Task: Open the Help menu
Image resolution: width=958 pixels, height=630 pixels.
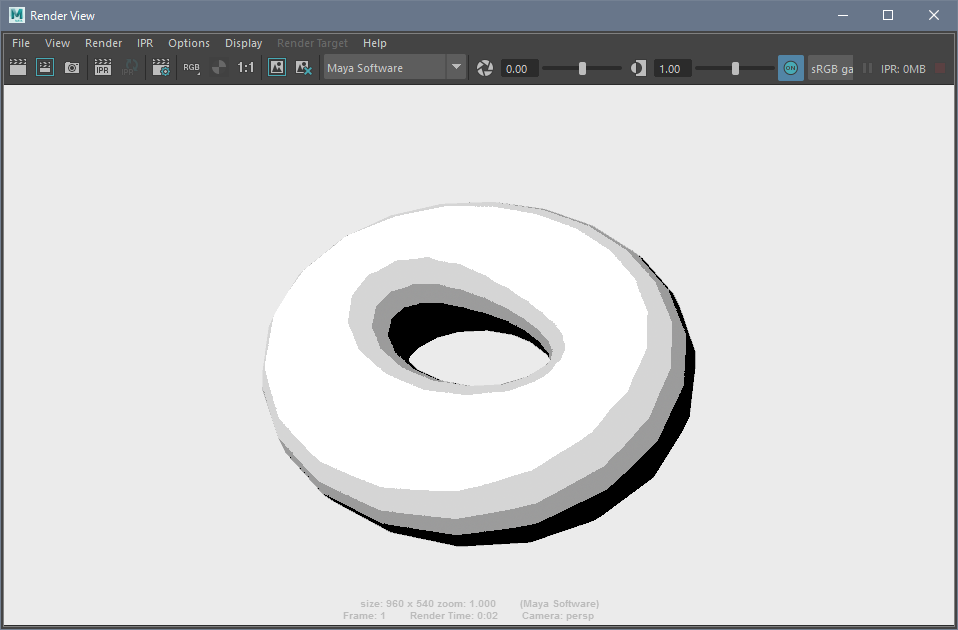Action: pyautogui.click(x=375, y=43)
